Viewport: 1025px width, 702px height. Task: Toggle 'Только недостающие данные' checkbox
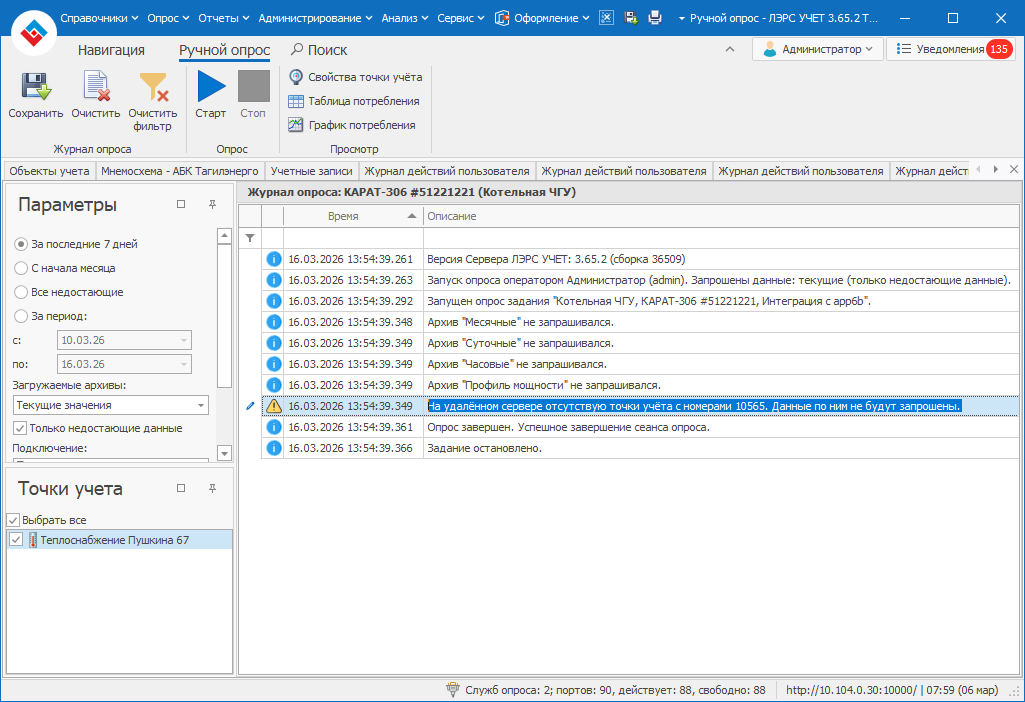point(20,428)
